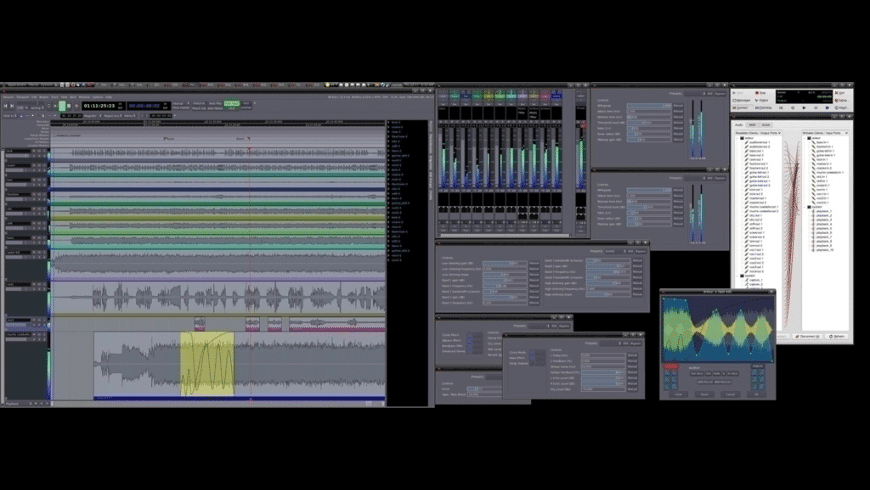870x490 pixels.
Task: Click the mixer window horizontal scrollbar
Action: (503, 235)
